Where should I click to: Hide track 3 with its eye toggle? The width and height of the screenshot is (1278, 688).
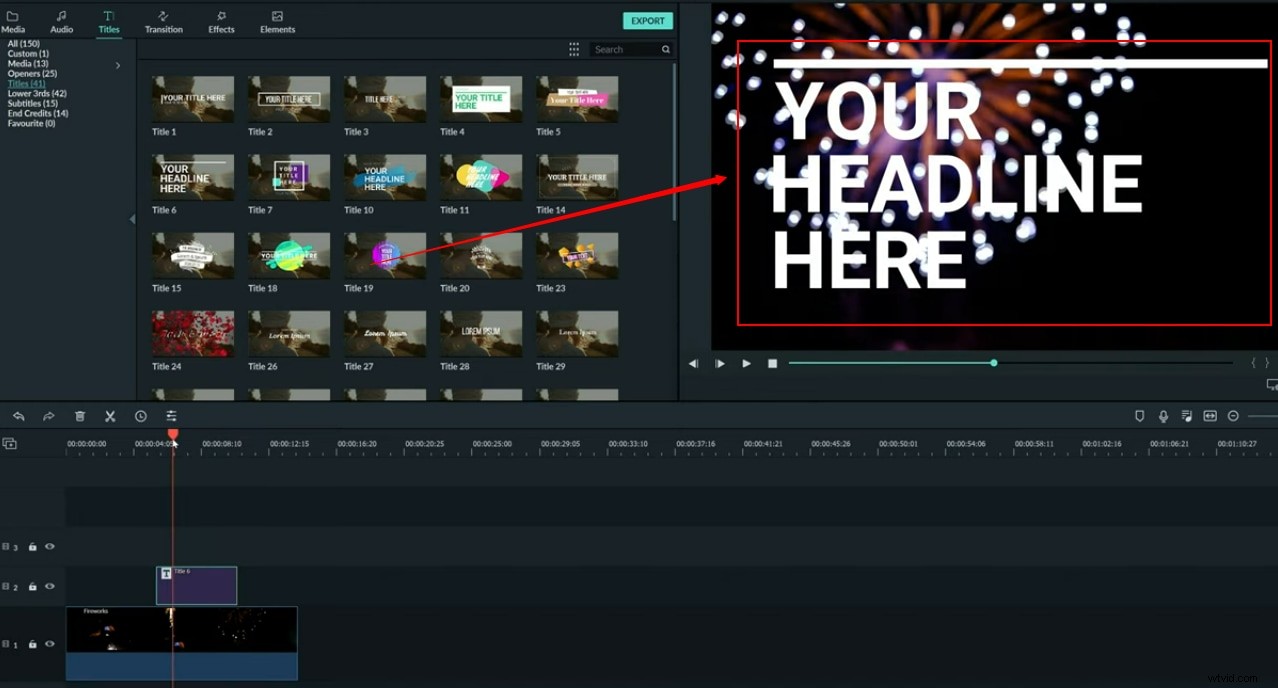tap(49, 546)
